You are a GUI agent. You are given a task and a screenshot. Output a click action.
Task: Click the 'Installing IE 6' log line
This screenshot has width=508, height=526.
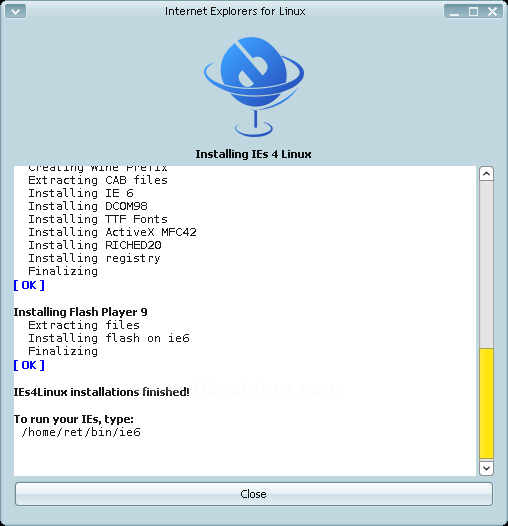[81, 193]
